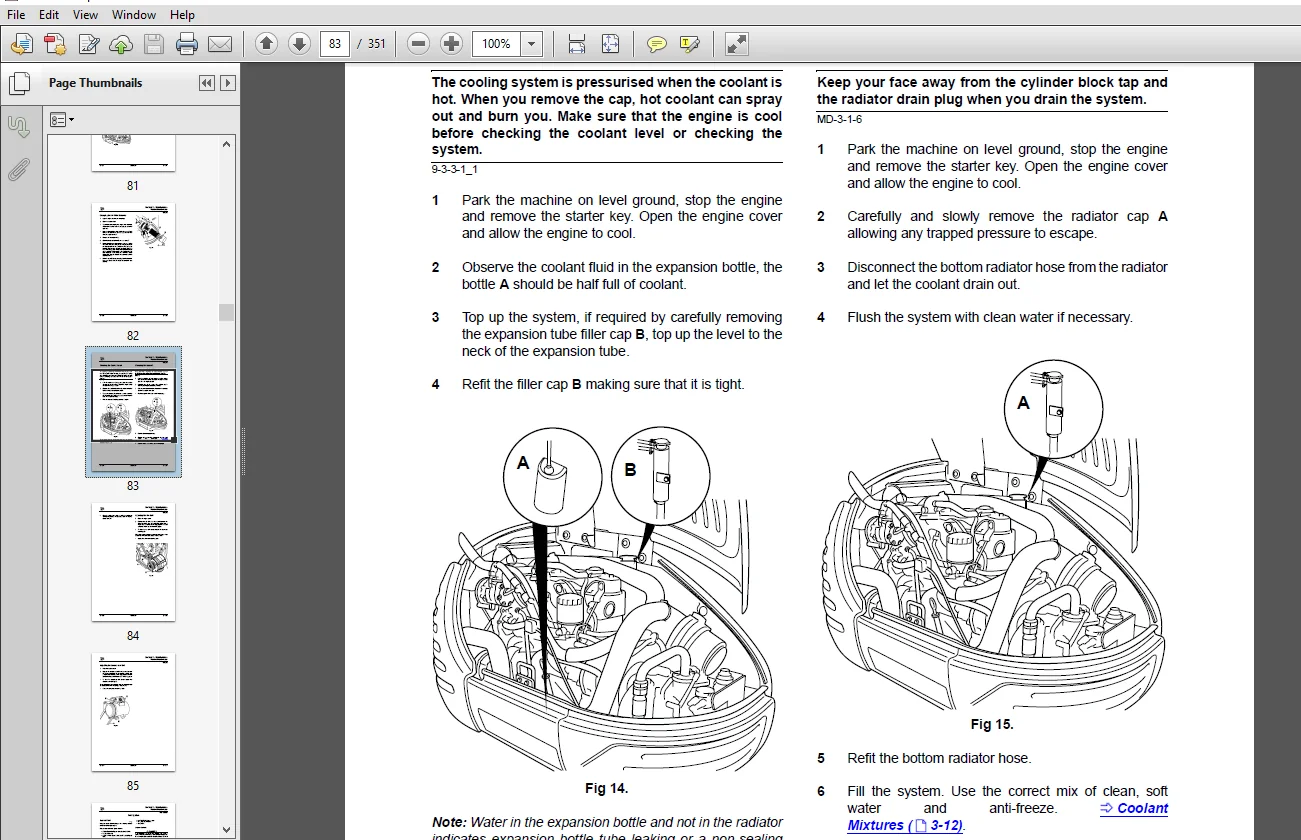Click the total pages '351' text

tap(376, 44)
